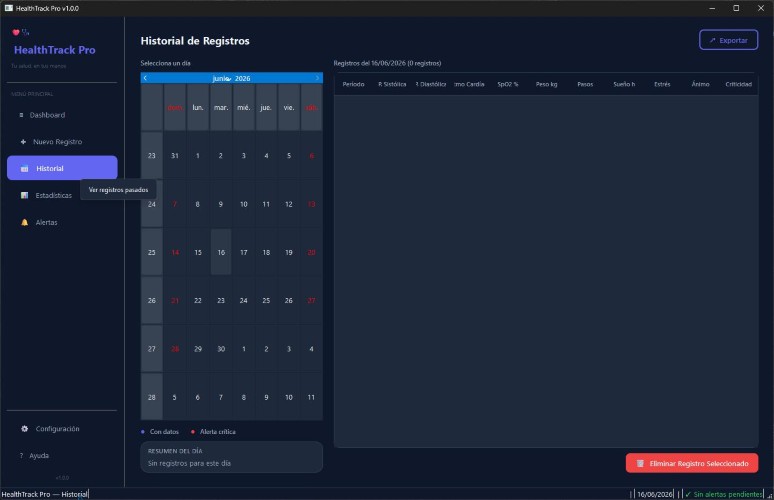Image resolution: width=774 pixels, height=500 pixels.
Task: Click 'Sin registros para este día' summary text
Action: pyautogui.click(x=189, y=463)
